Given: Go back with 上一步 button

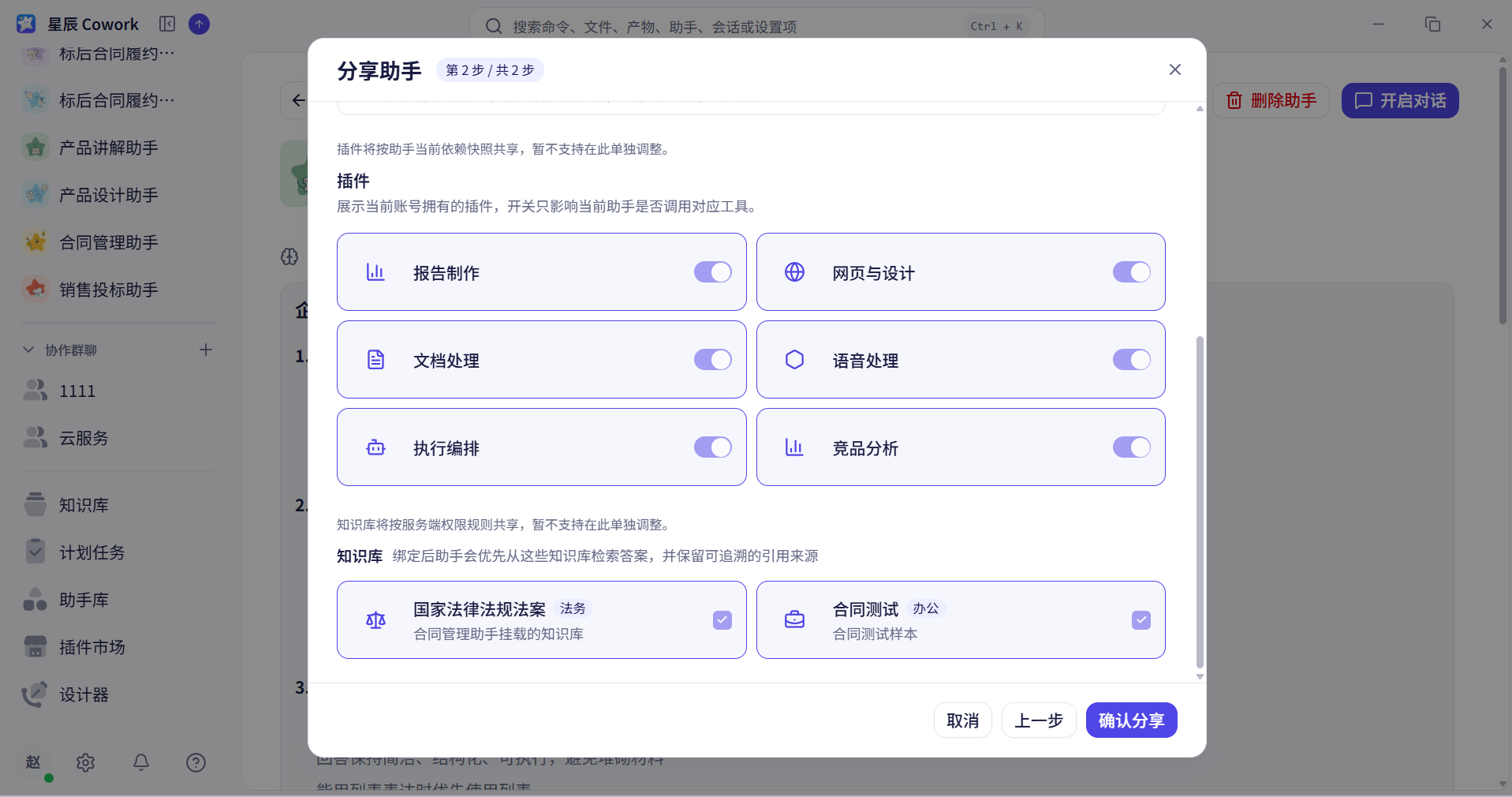Looking at the screenshot, I should tap(1039, 720).
